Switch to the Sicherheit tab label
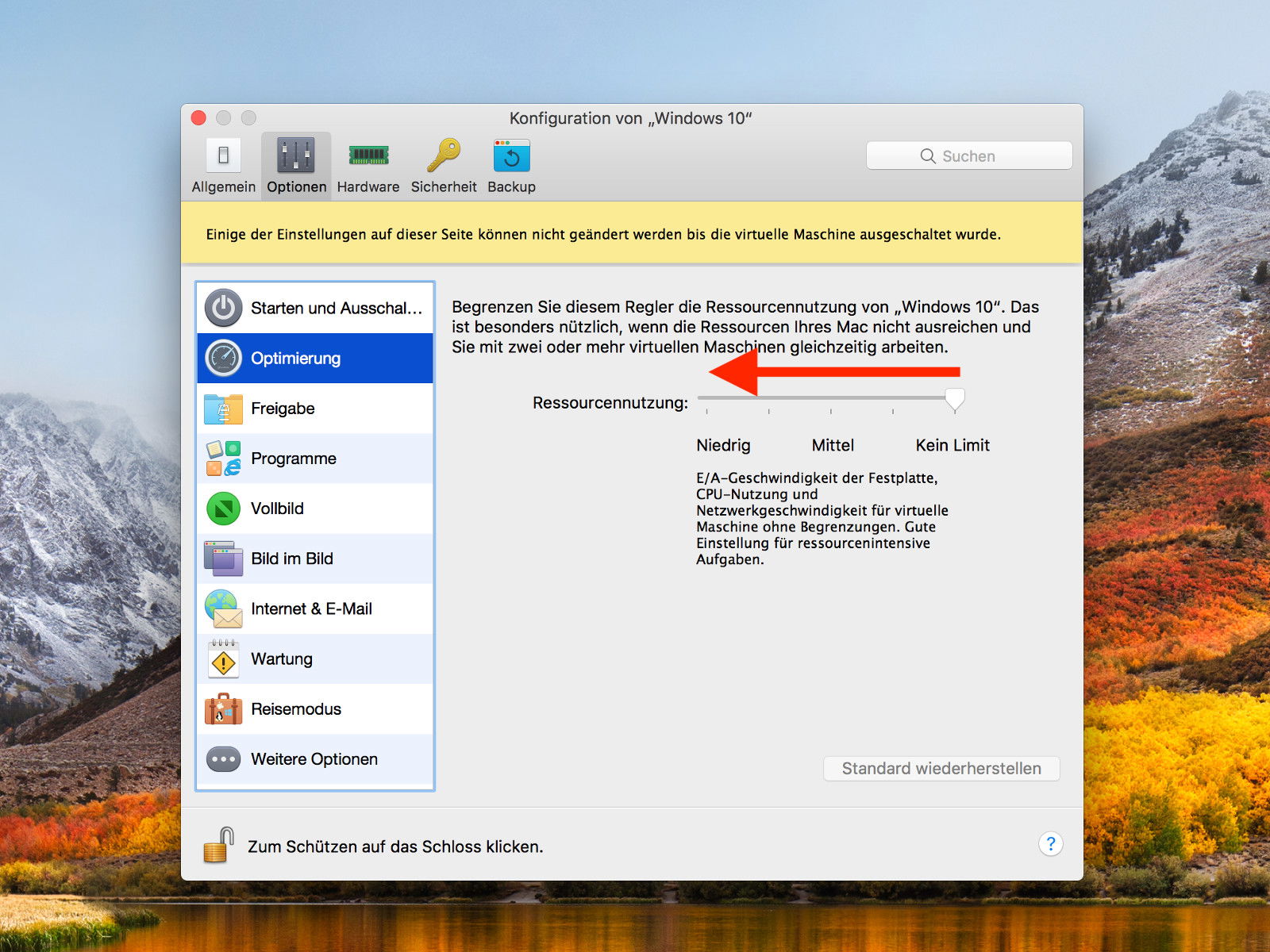Image resolution: width=1270 pixels, height=952 pixels. point(444,187)
